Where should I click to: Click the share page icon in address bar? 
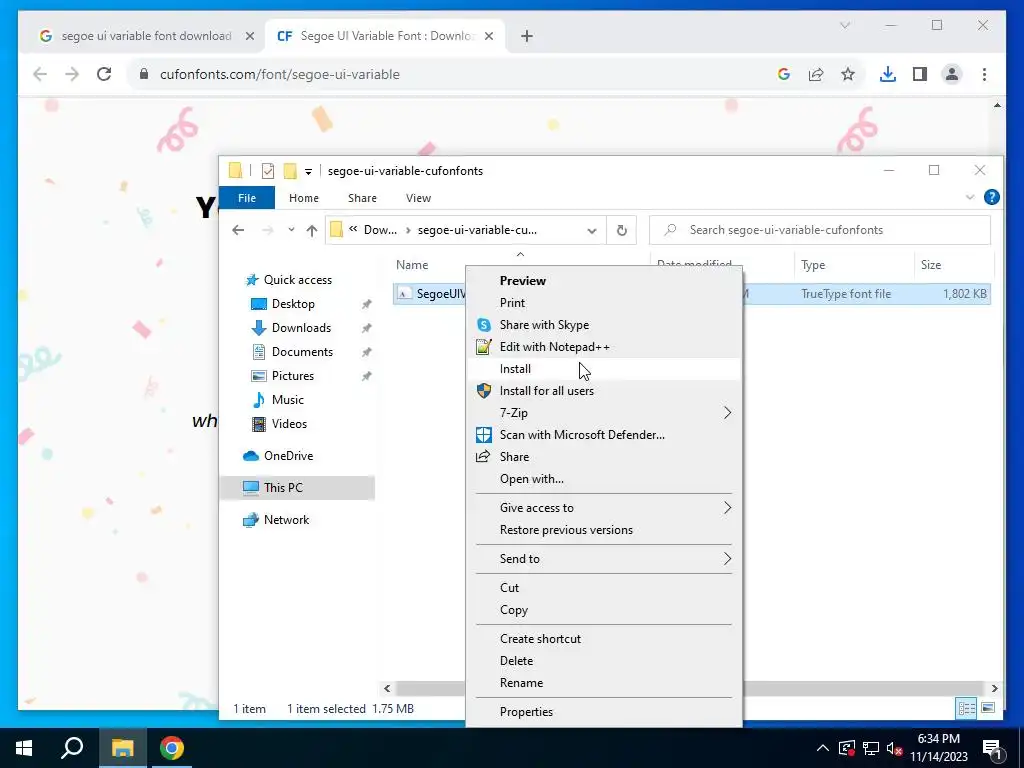click(816, 74)
